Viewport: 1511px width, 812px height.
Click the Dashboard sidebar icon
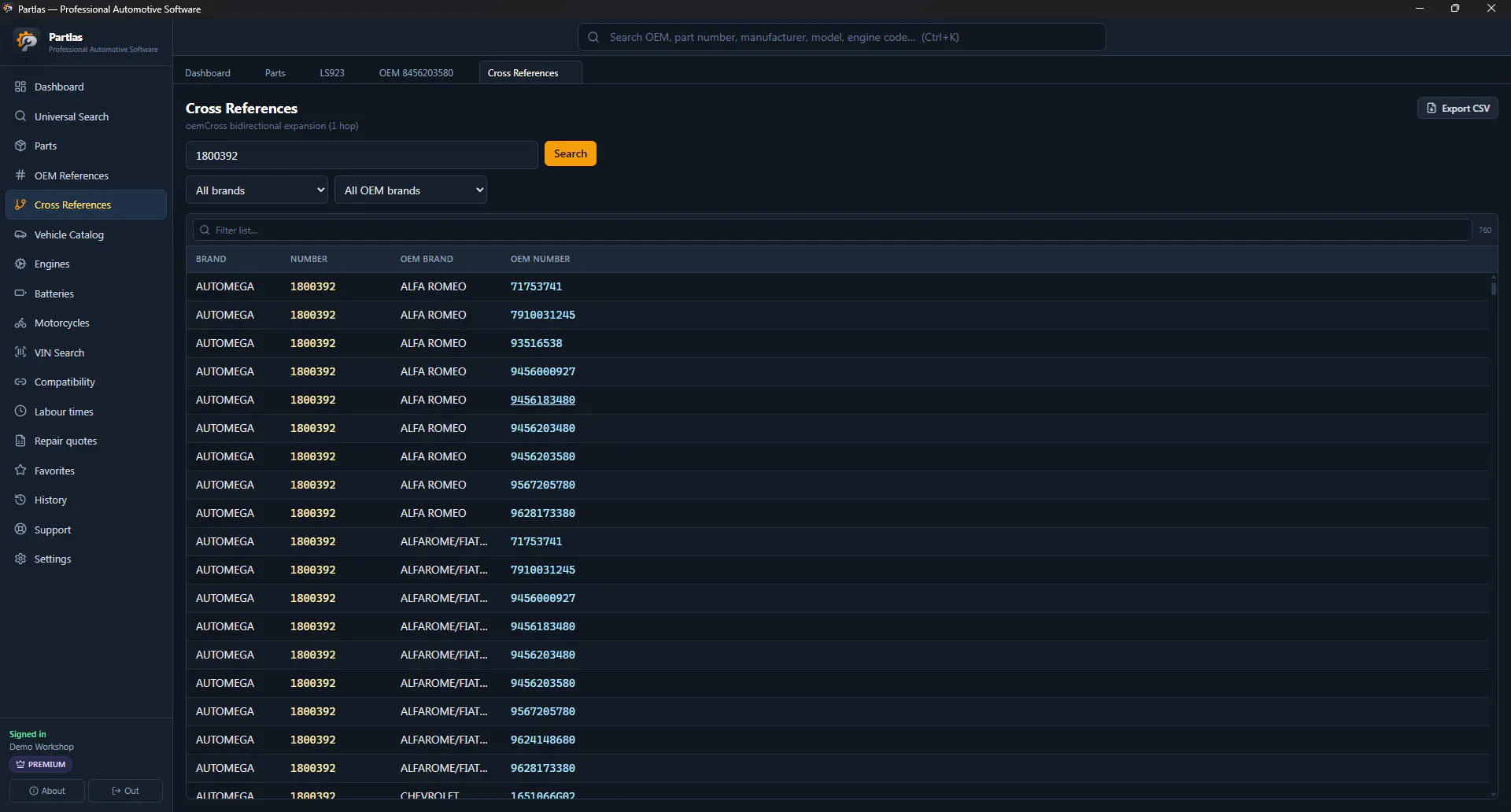tap(20, 87)
